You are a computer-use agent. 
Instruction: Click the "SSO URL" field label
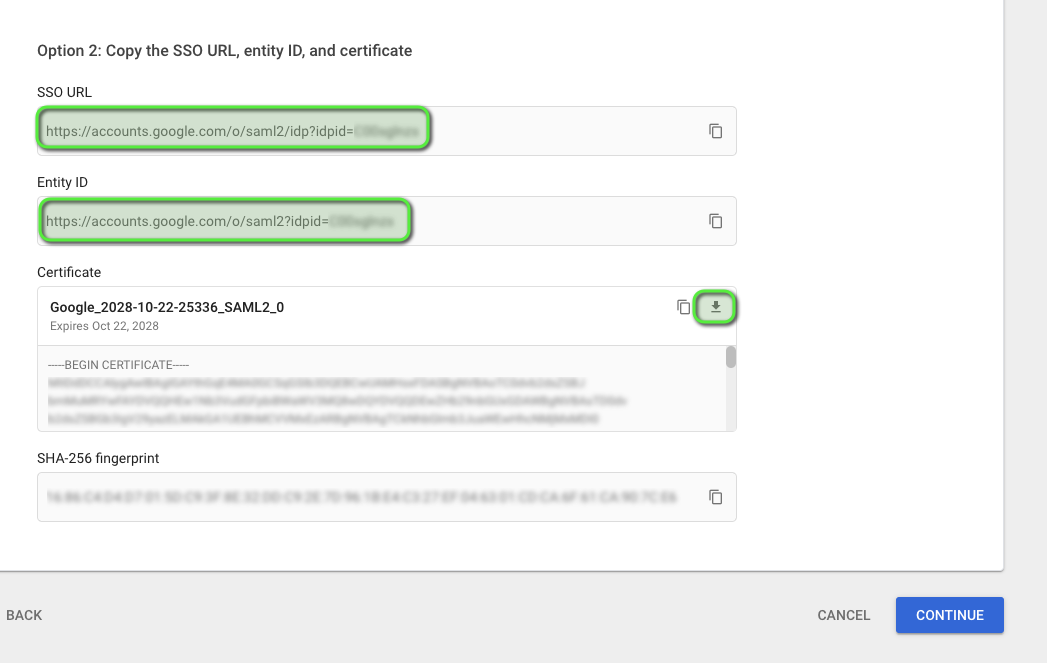coord(64,92)
